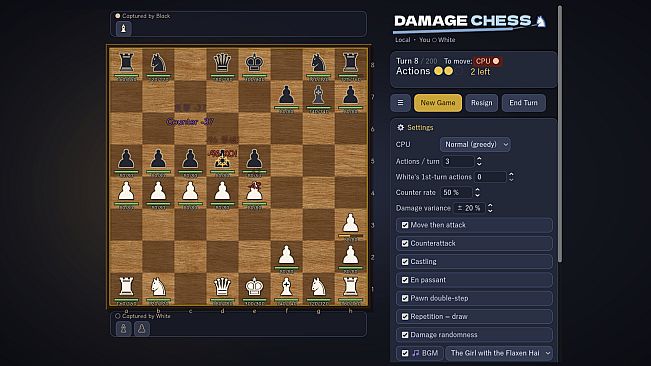Open the BGM track selection dropdown
651x366 pixels.
coord(499,353)
